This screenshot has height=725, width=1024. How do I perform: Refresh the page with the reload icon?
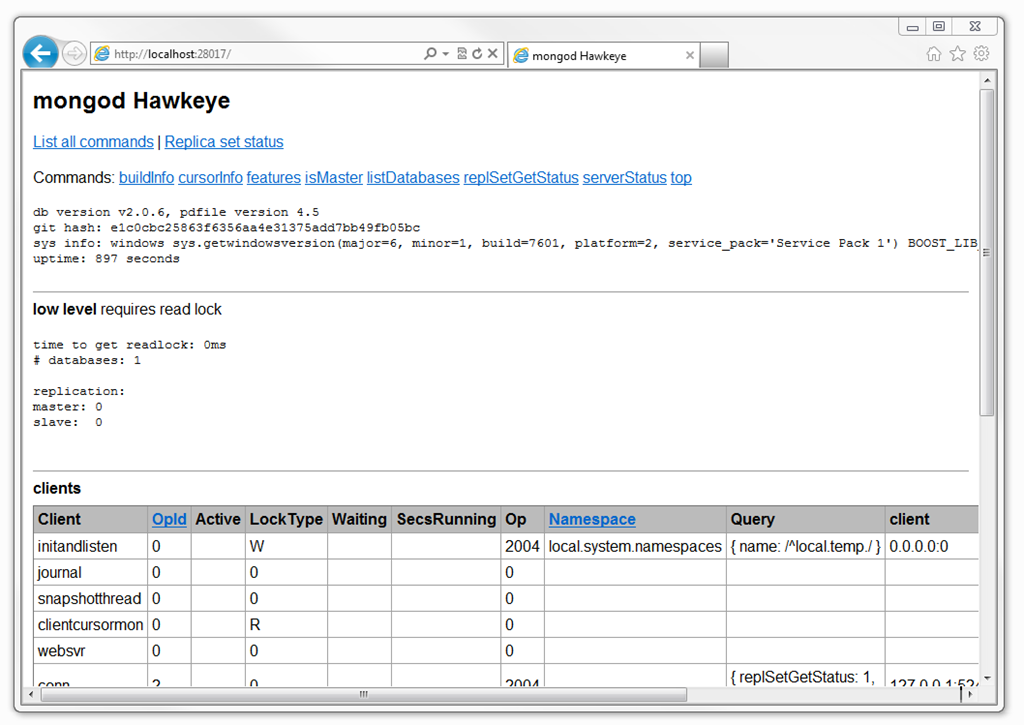pos(477,54)
